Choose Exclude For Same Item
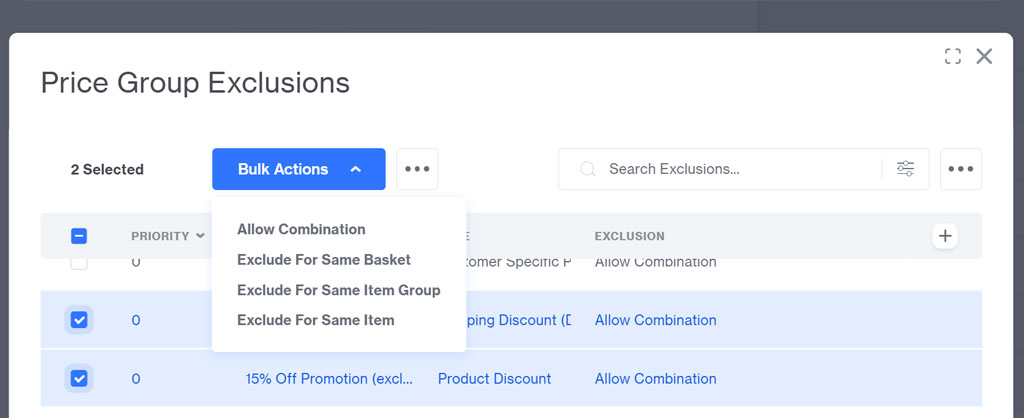Image resolution: width=1024 pixels, height=418 pixels. click(x=315, y=320)
